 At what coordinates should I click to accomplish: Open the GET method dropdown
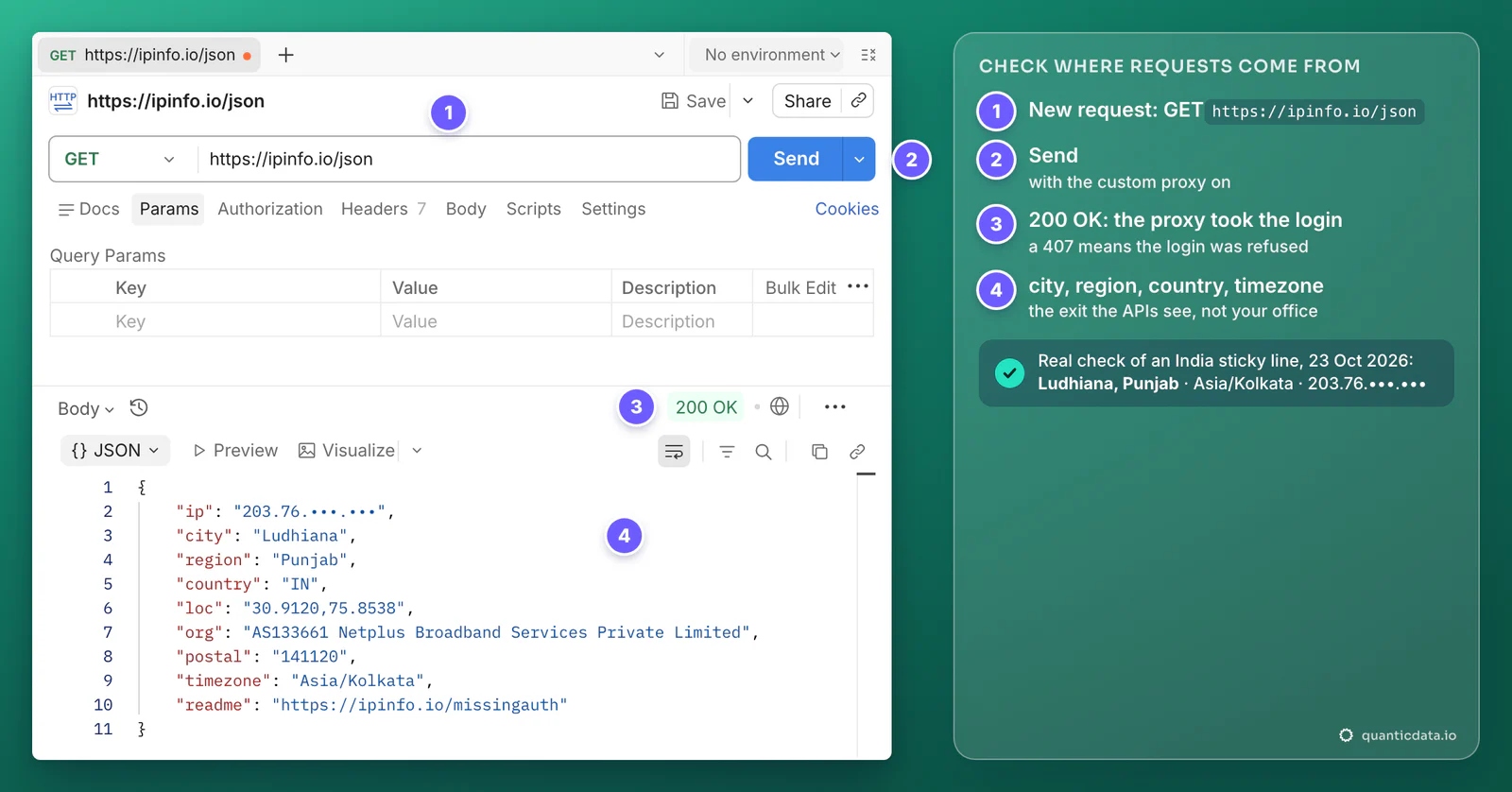tap(120, 159)
